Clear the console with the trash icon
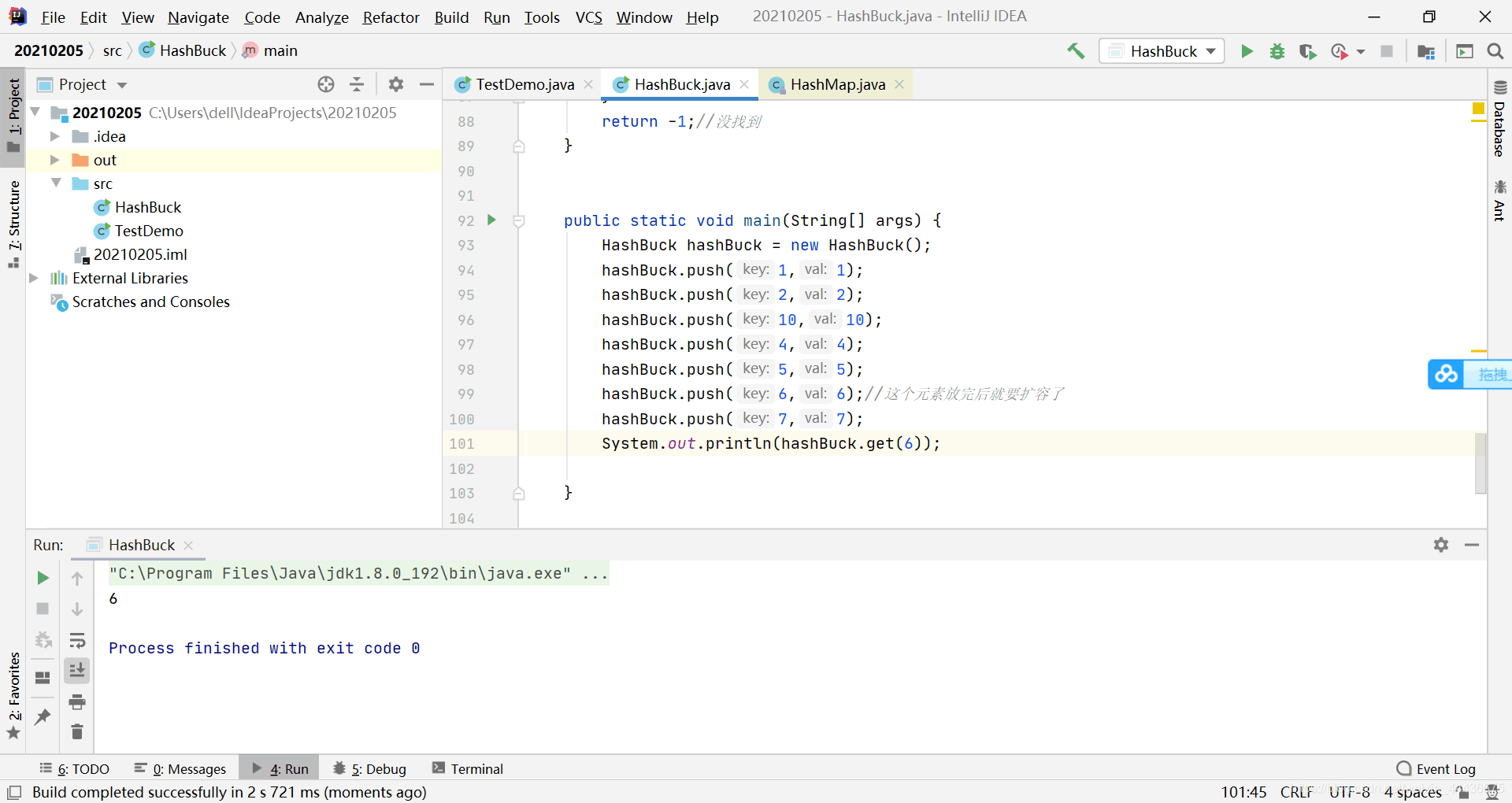The height and width of the screenshot is (803, 1512). [x=77, y=732]
